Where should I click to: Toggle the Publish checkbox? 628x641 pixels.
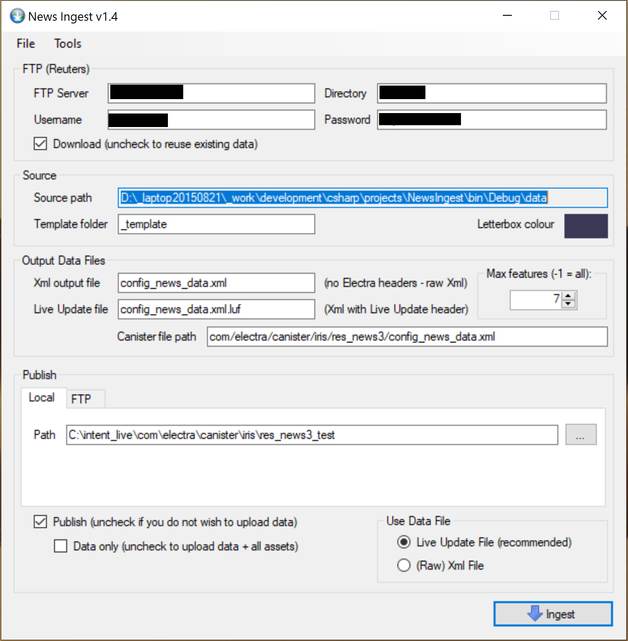pos(41,522)
